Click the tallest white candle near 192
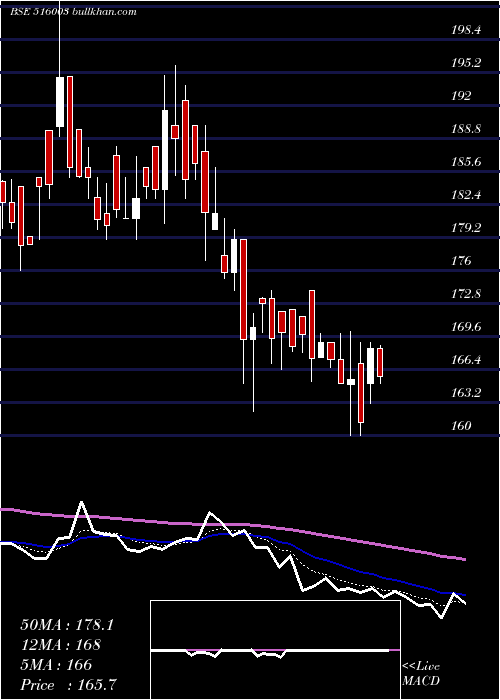 point(165,150)
